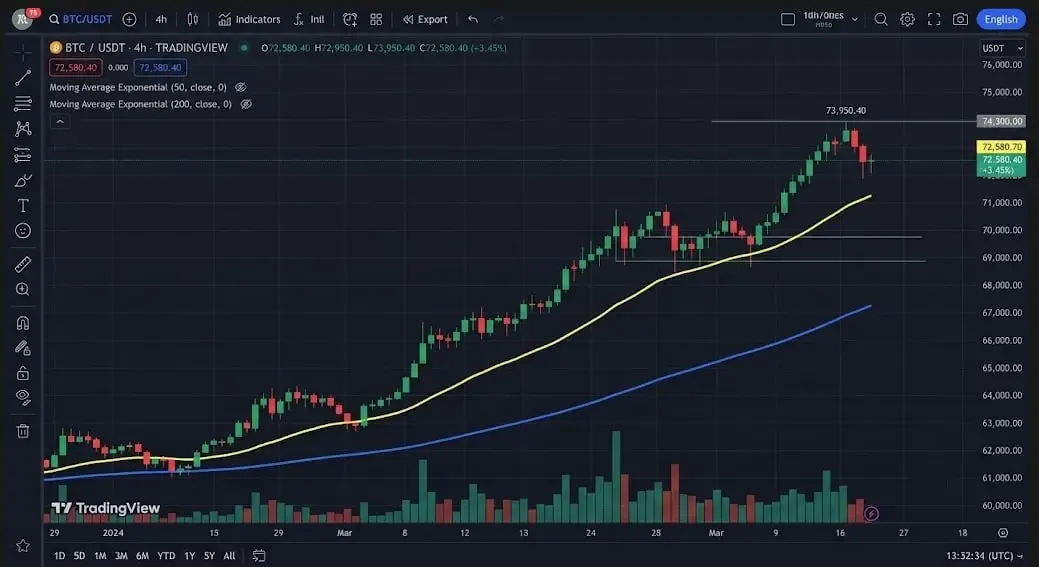Viewport: 1039px width, 567px height.
Task: Switch the chart to fullscreen mode
Action: (x=934, y=19)
